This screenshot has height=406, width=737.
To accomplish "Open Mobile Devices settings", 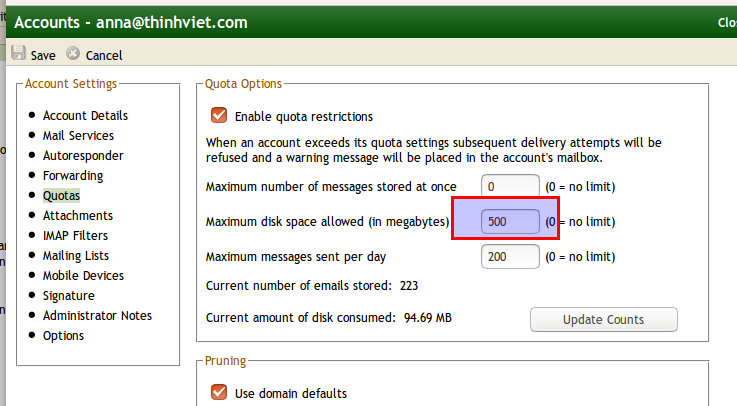I will tap(83, 275).
